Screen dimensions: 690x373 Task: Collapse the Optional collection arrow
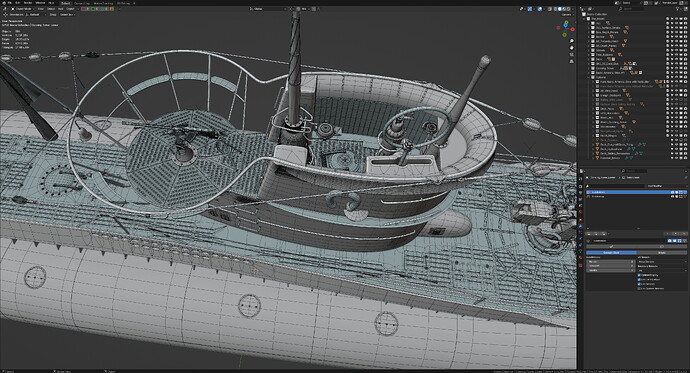[588, 77]
